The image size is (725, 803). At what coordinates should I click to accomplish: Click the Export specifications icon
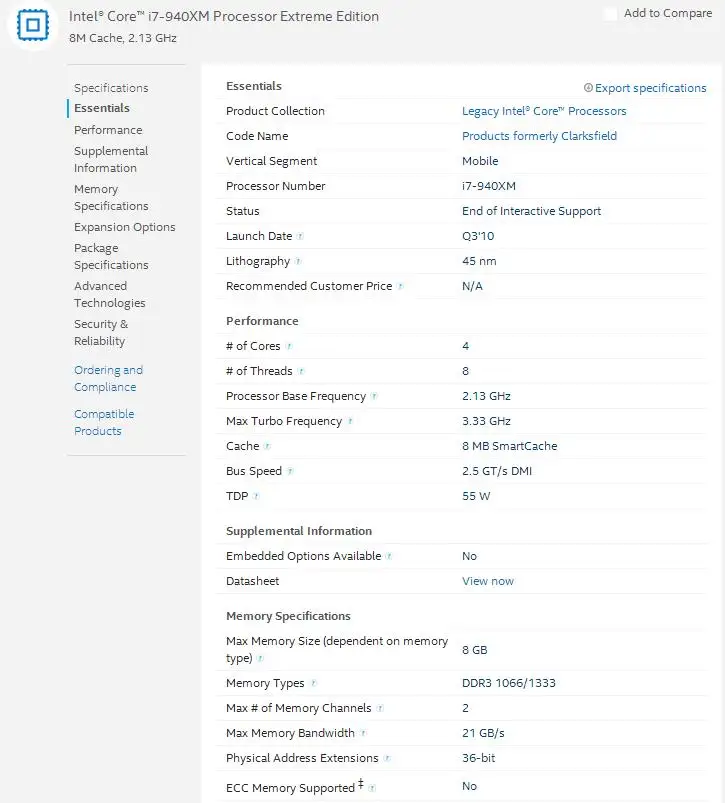point(588,88)
